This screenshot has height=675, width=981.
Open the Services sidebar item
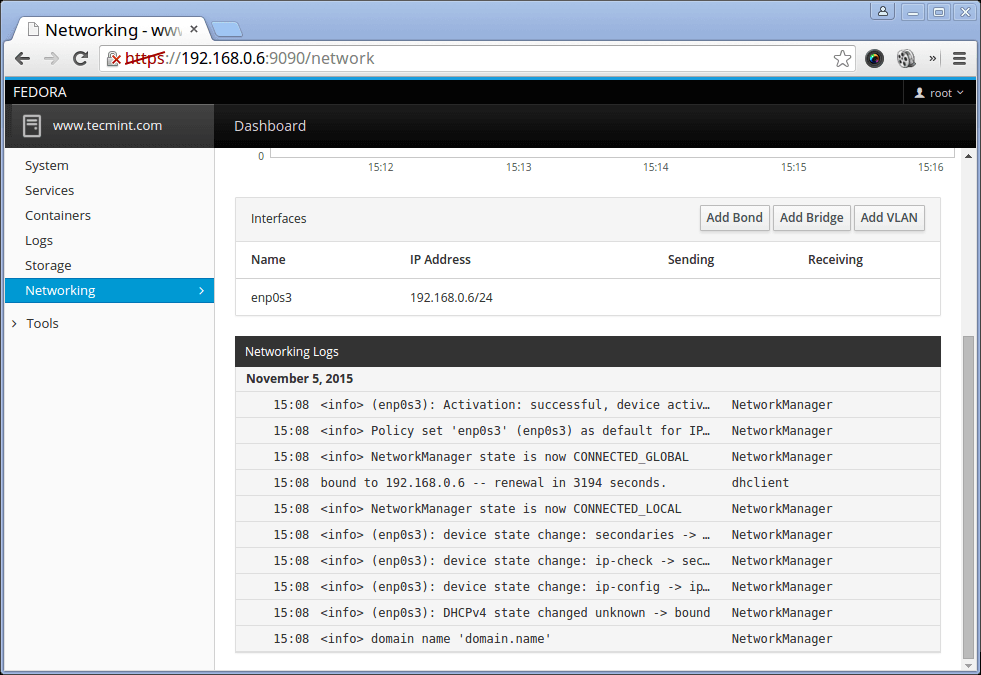click(x=50, y=190)
